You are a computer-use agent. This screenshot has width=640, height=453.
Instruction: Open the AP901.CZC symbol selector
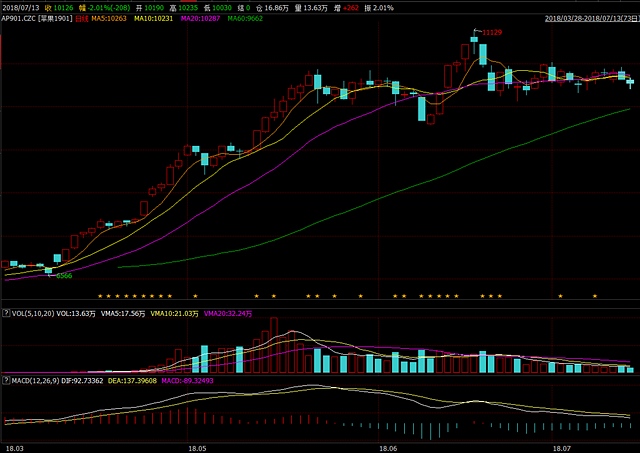point(33,18)
